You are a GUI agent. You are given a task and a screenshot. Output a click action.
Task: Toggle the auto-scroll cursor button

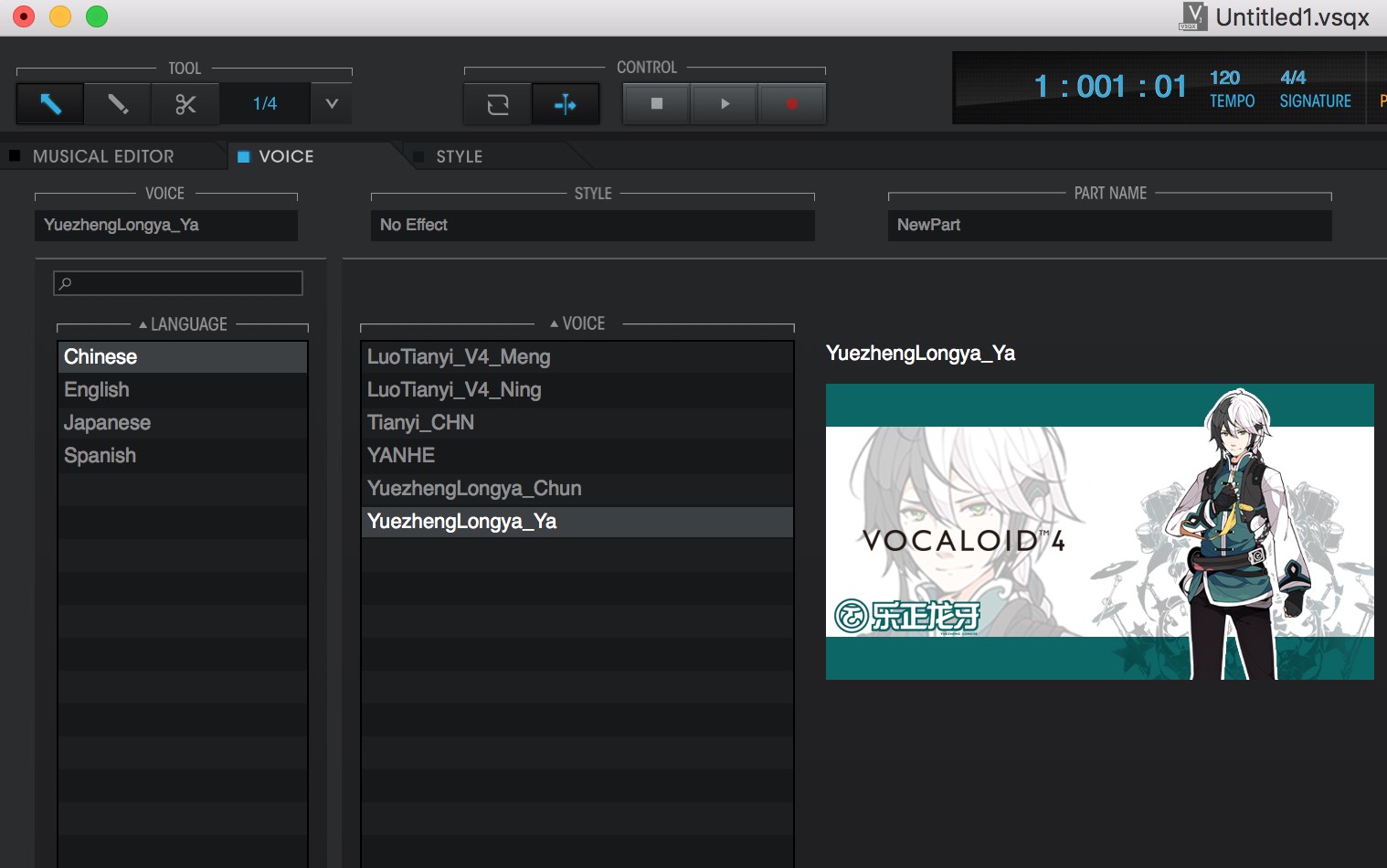[x=566, y=104]
